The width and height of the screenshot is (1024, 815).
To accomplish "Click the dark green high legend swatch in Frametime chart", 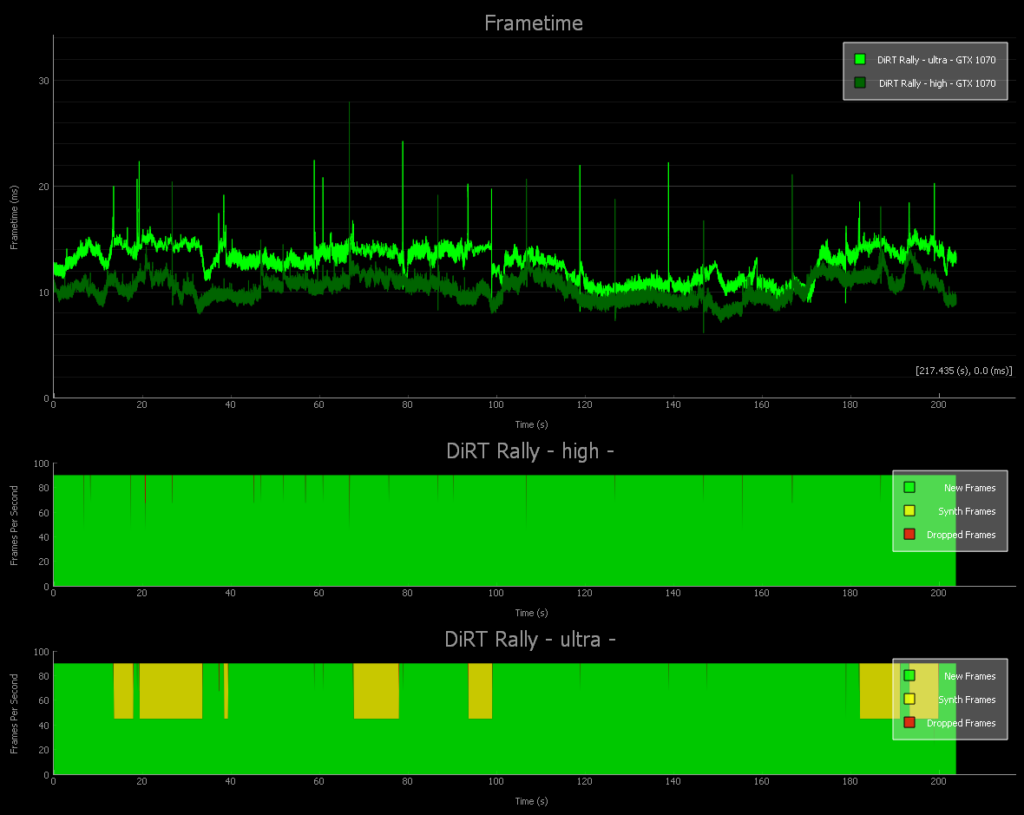I will (x=860, y=84).
